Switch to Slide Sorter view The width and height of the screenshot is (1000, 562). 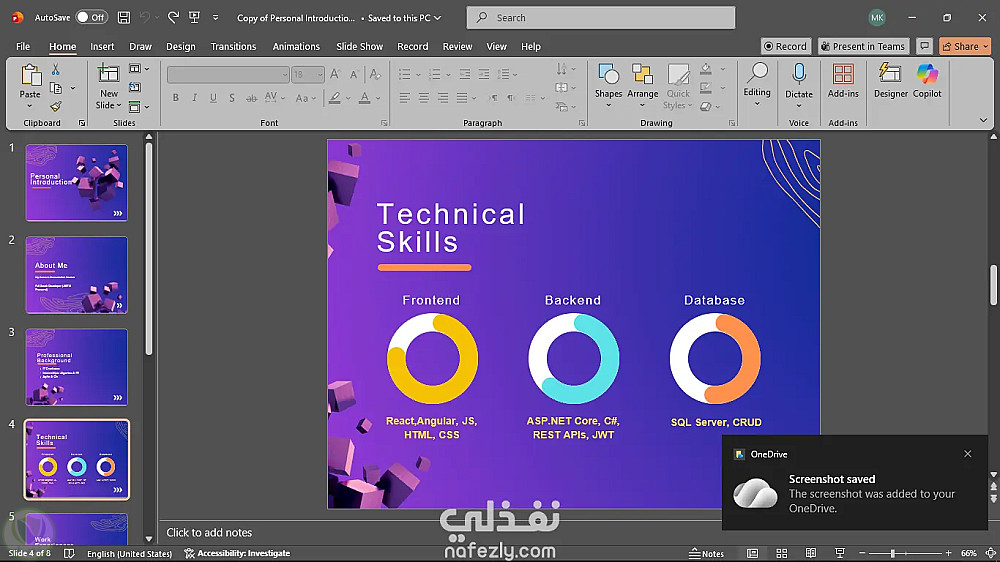tap(782, 553)
